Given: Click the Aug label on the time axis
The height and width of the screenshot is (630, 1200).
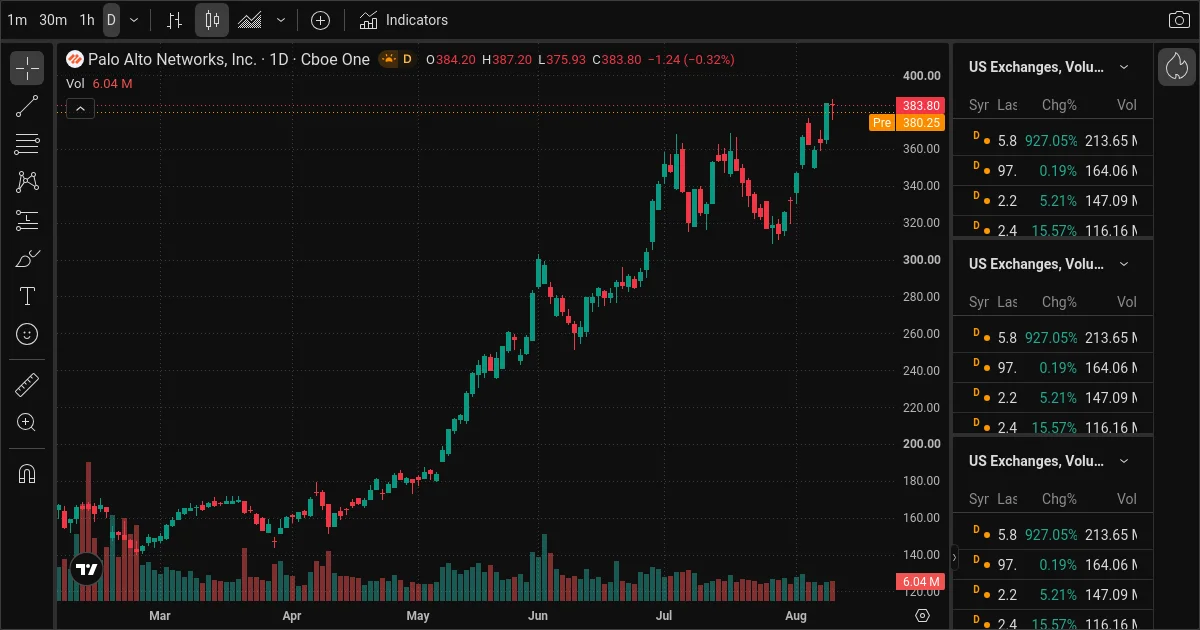Looking at the screenshot, I should click(x=796, y=616).
